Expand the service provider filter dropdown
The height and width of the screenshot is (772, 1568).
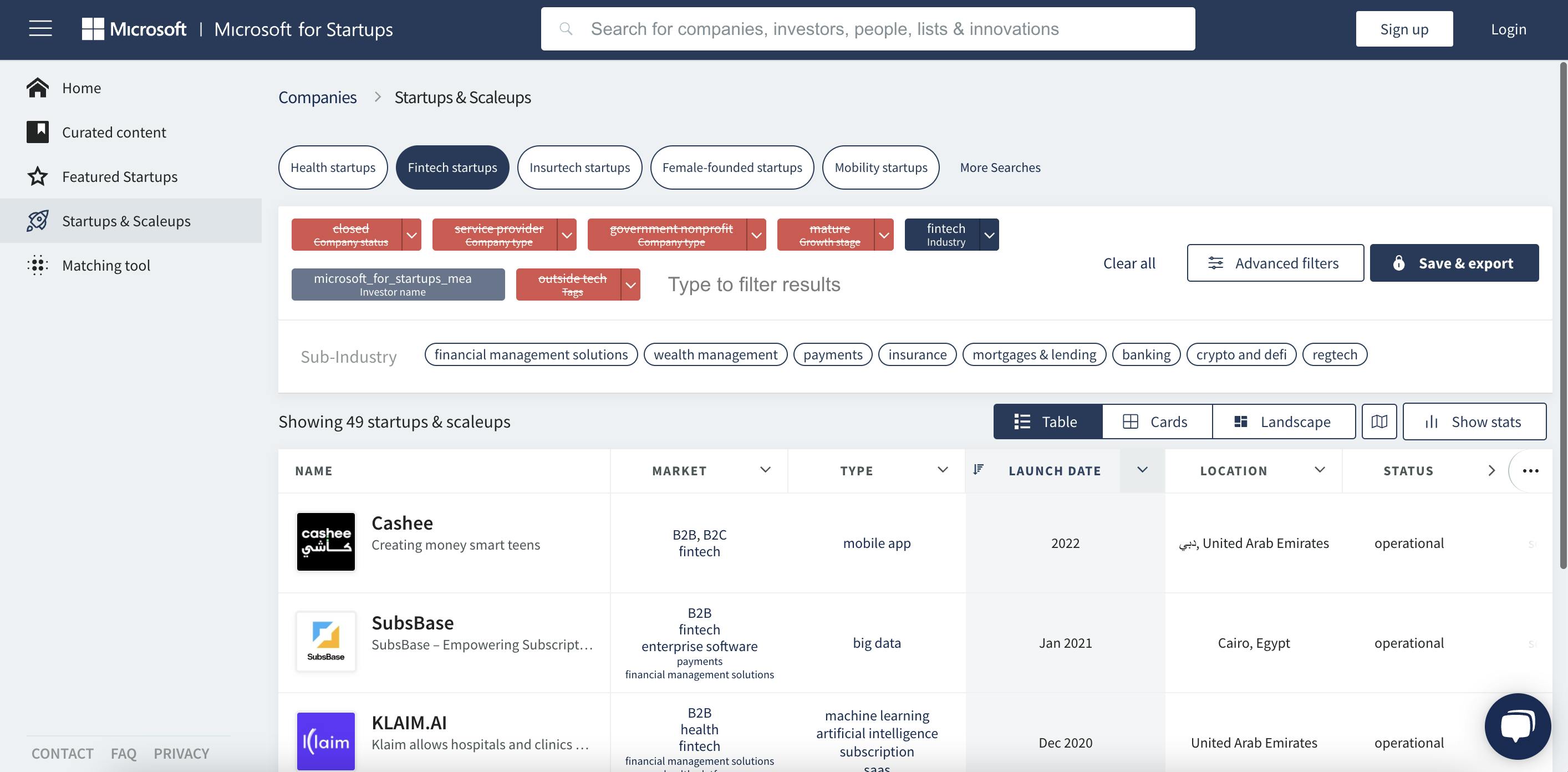point(567,235)
